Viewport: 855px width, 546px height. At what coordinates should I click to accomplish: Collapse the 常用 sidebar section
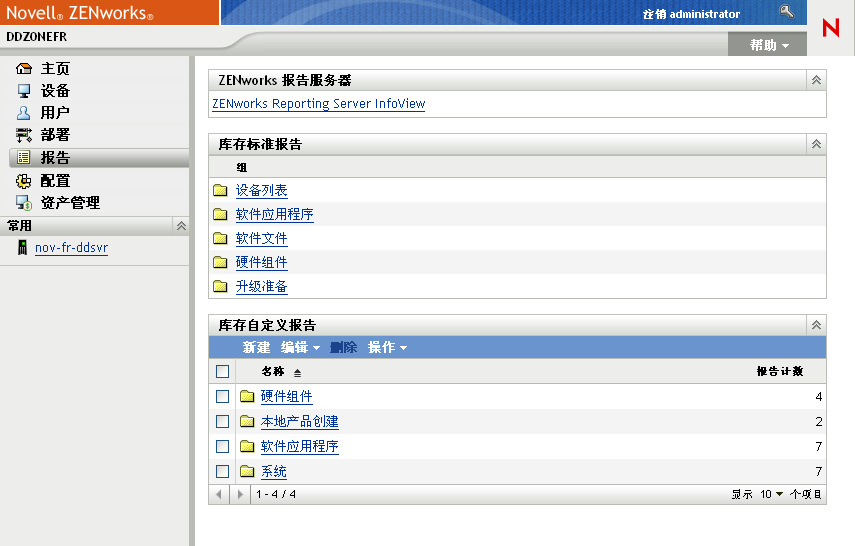point(181,226)
